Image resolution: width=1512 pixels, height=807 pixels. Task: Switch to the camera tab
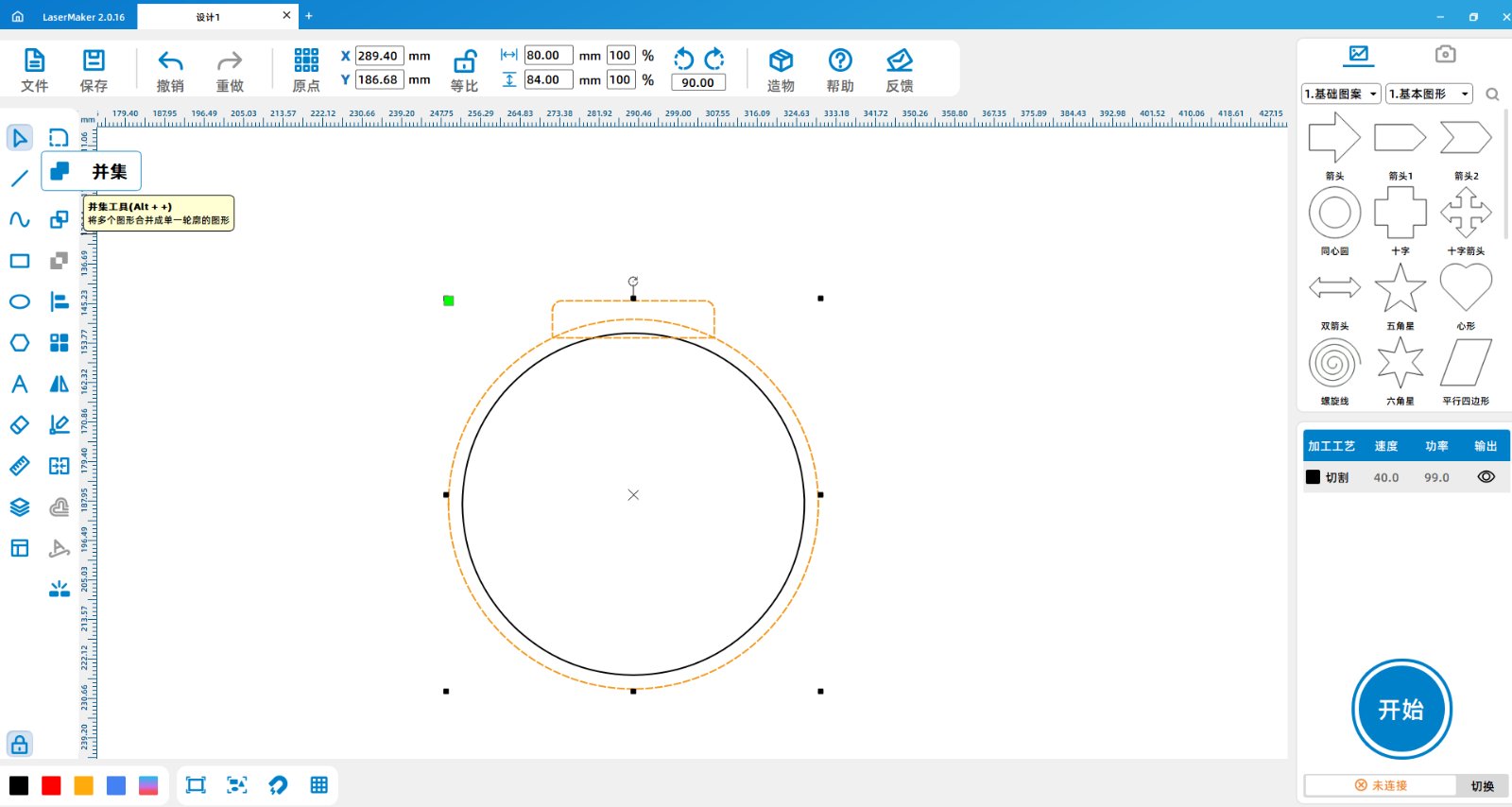click(1445, 54)
